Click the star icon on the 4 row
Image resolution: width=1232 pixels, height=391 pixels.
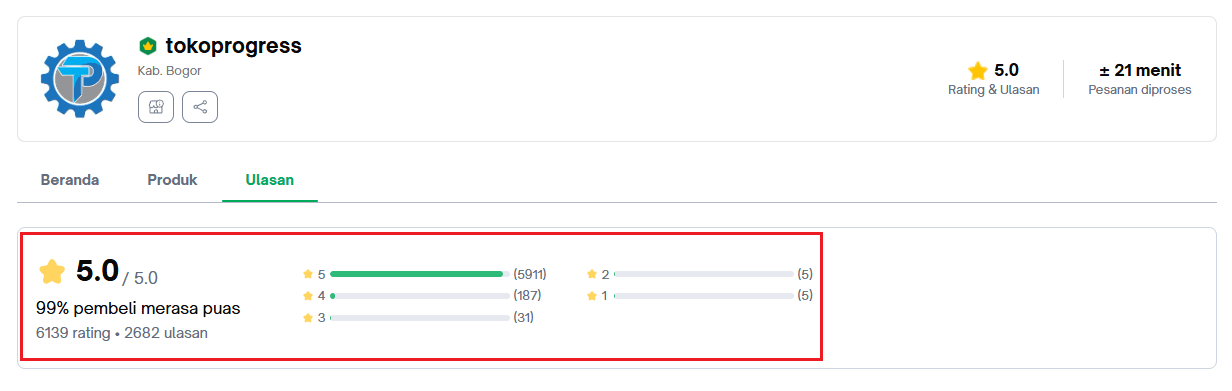click(x=308, y=296)
